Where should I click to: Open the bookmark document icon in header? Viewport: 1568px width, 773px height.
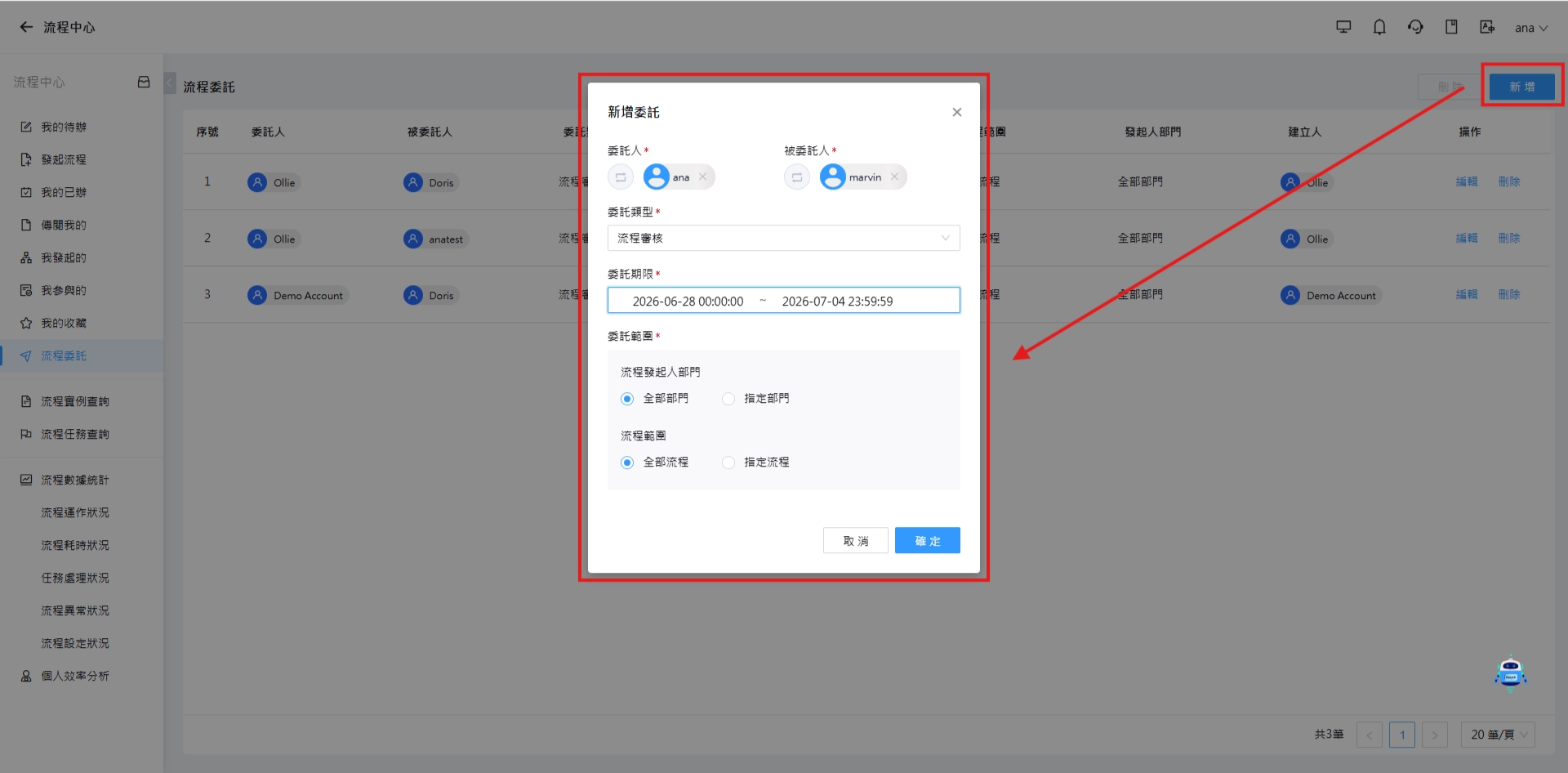pyautogui.click(x=1451, y=27)
